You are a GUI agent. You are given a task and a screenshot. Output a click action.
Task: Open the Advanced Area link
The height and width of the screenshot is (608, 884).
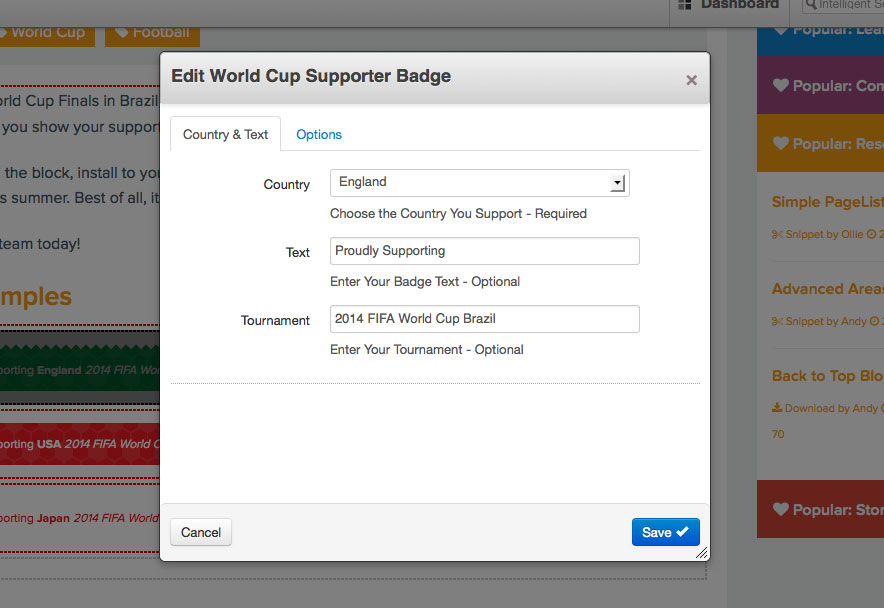(828, 289)
